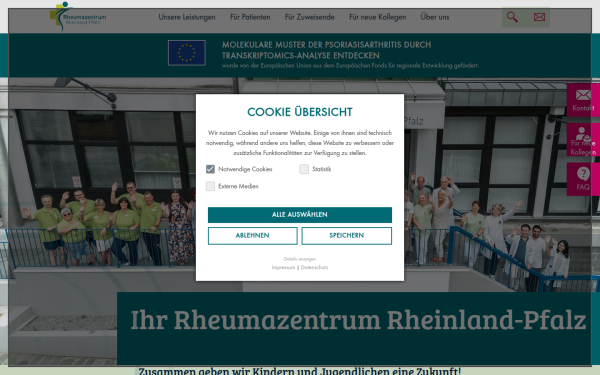600x375 pixels.
Task: Enable the Externe Medien checkbox
Action: [210, 186]
